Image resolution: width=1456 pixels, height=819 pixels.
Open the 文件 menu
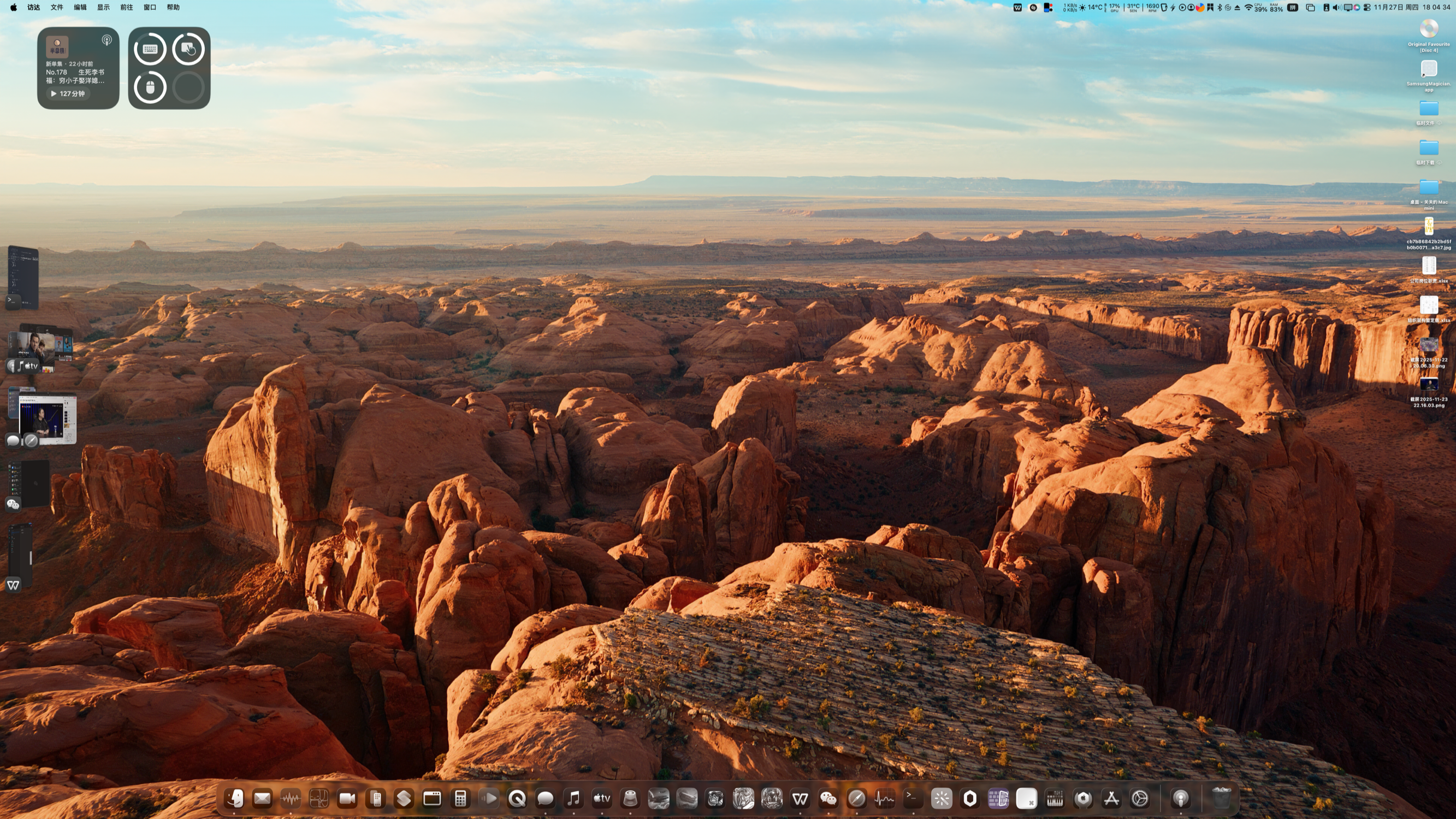[x=56, y=7]
